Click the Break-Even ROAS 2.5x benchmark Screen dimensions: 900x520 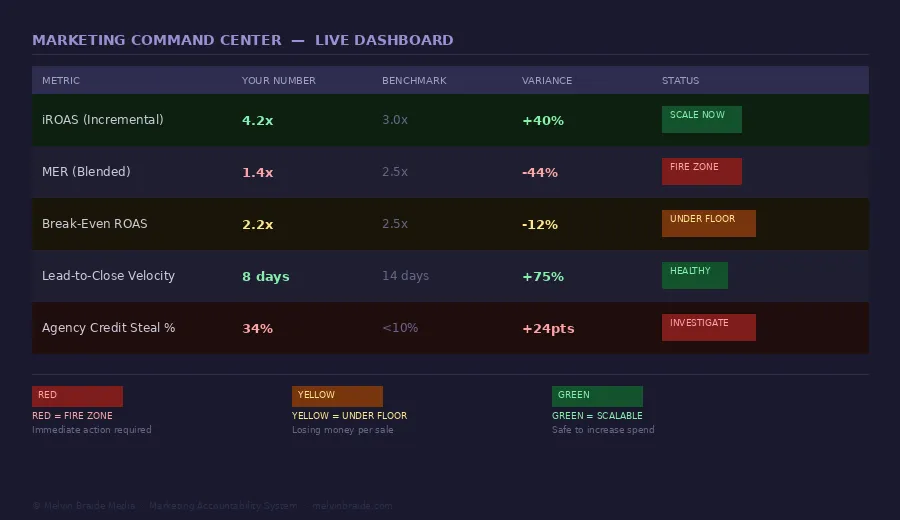[x=395, y=224]
